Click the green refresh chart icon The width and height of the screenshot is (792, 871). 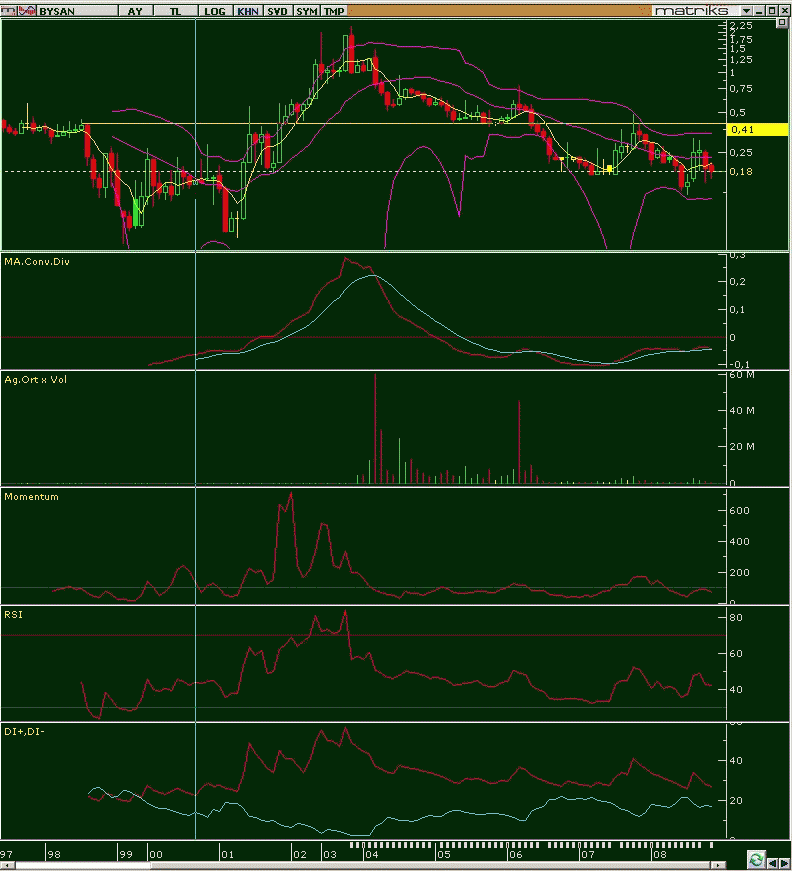coord(755,859)
